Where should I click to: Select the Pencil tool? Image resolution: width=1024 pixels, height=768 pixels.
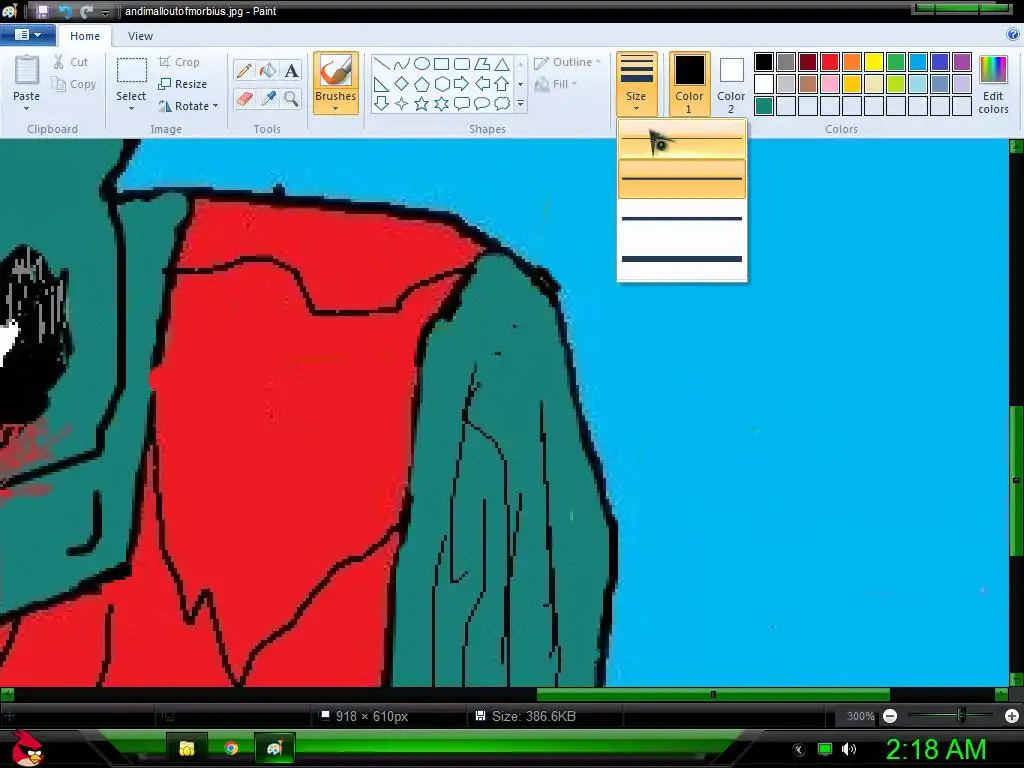click(244, 71)
